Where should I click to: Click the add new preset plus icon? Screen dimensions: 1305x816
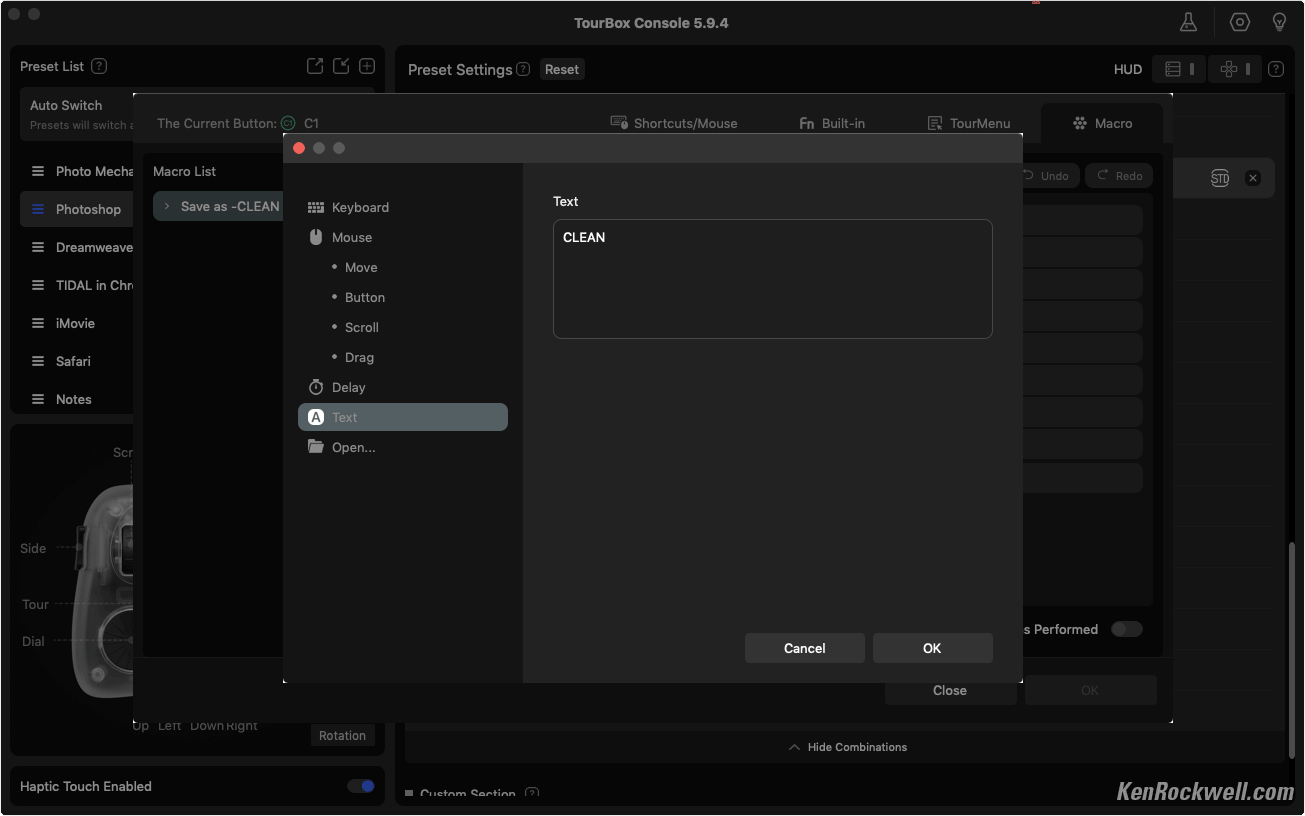coord(367,66)
